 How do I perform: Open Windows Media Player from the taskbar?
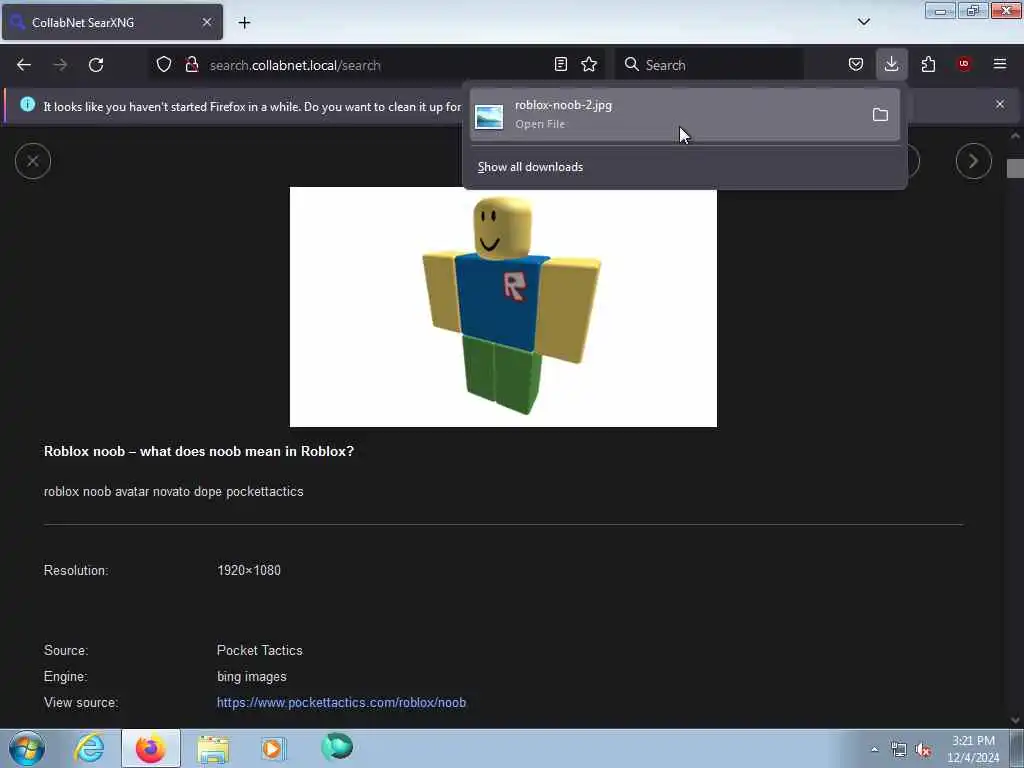[x=273, y=748]
